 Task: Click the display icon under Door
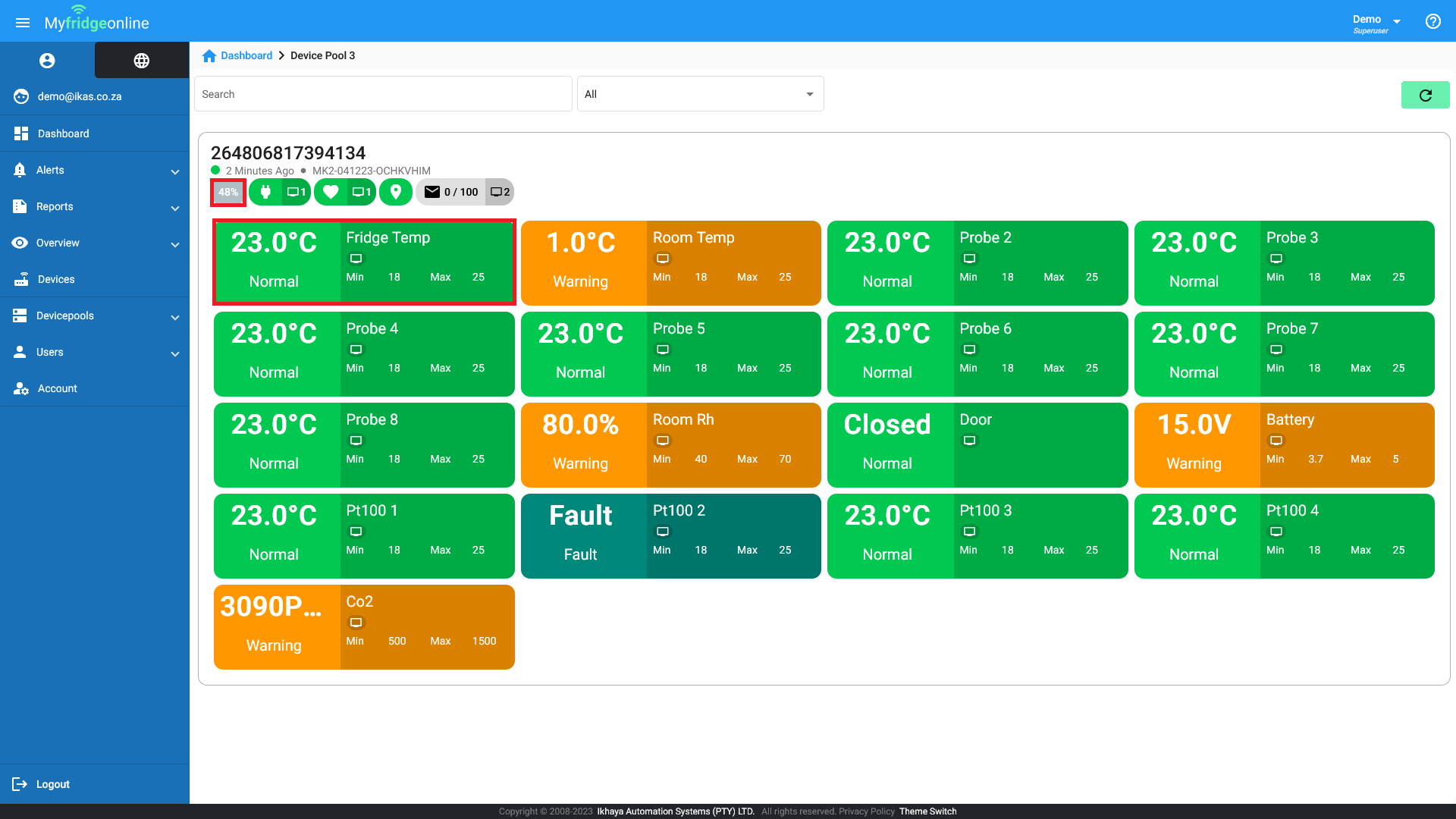[969, 441]
